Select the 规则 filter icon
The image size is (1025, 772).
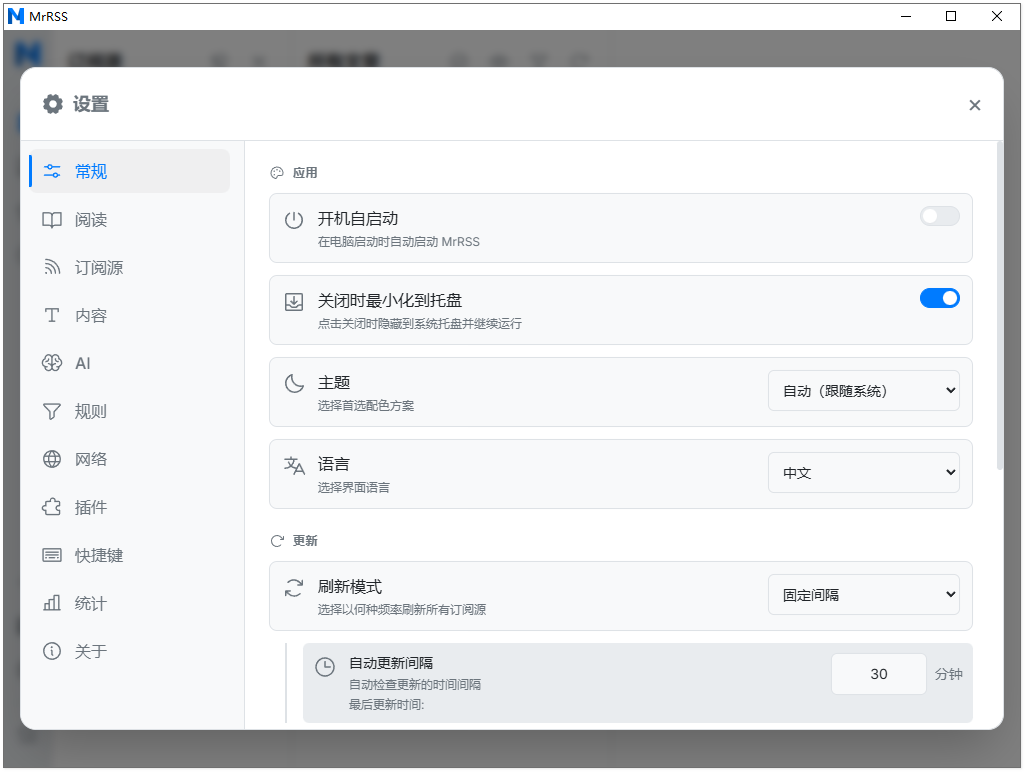[52, 411]
